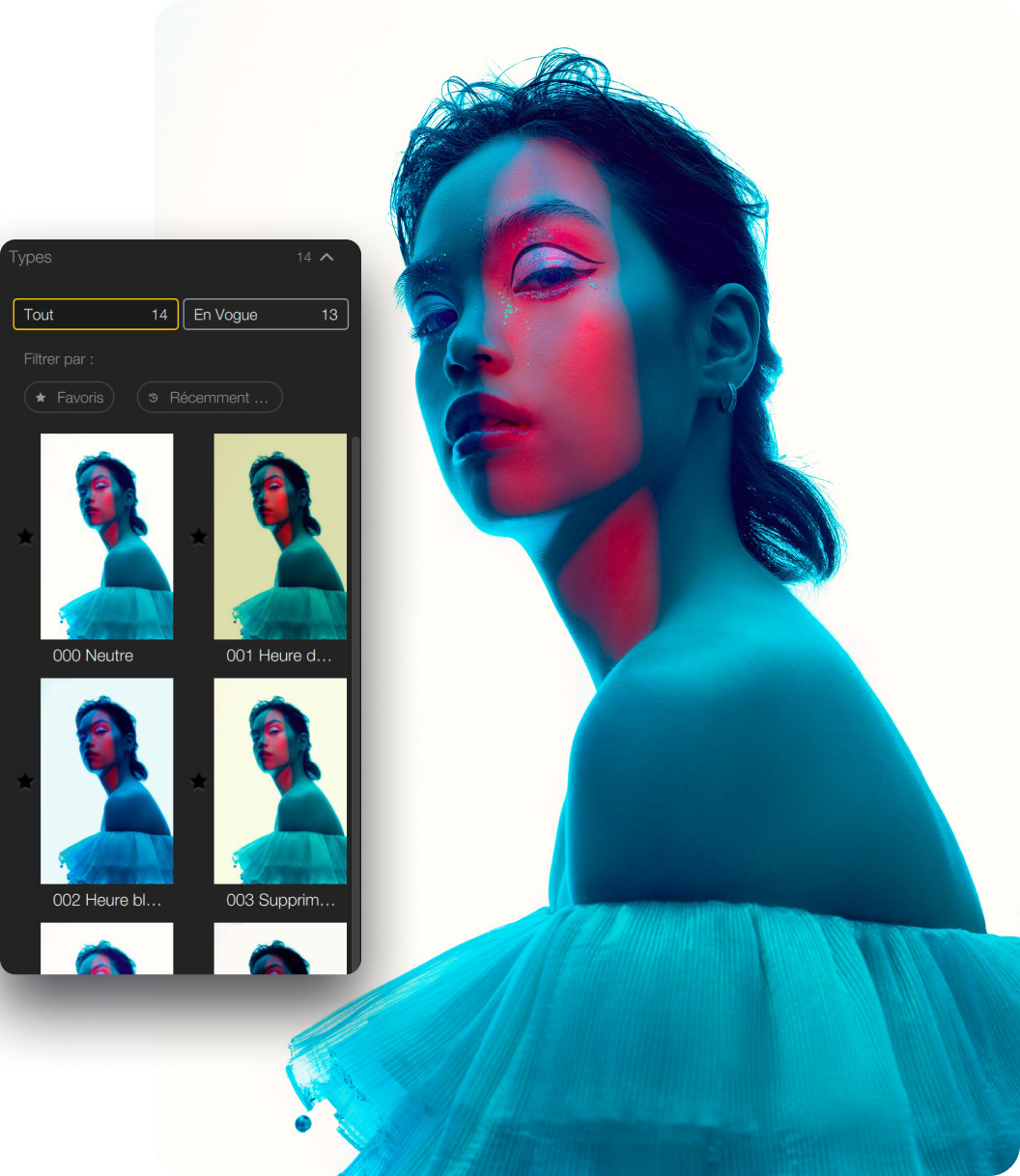Filter by Favoris
1020x1176 pixels.
[x=70, y=398]
